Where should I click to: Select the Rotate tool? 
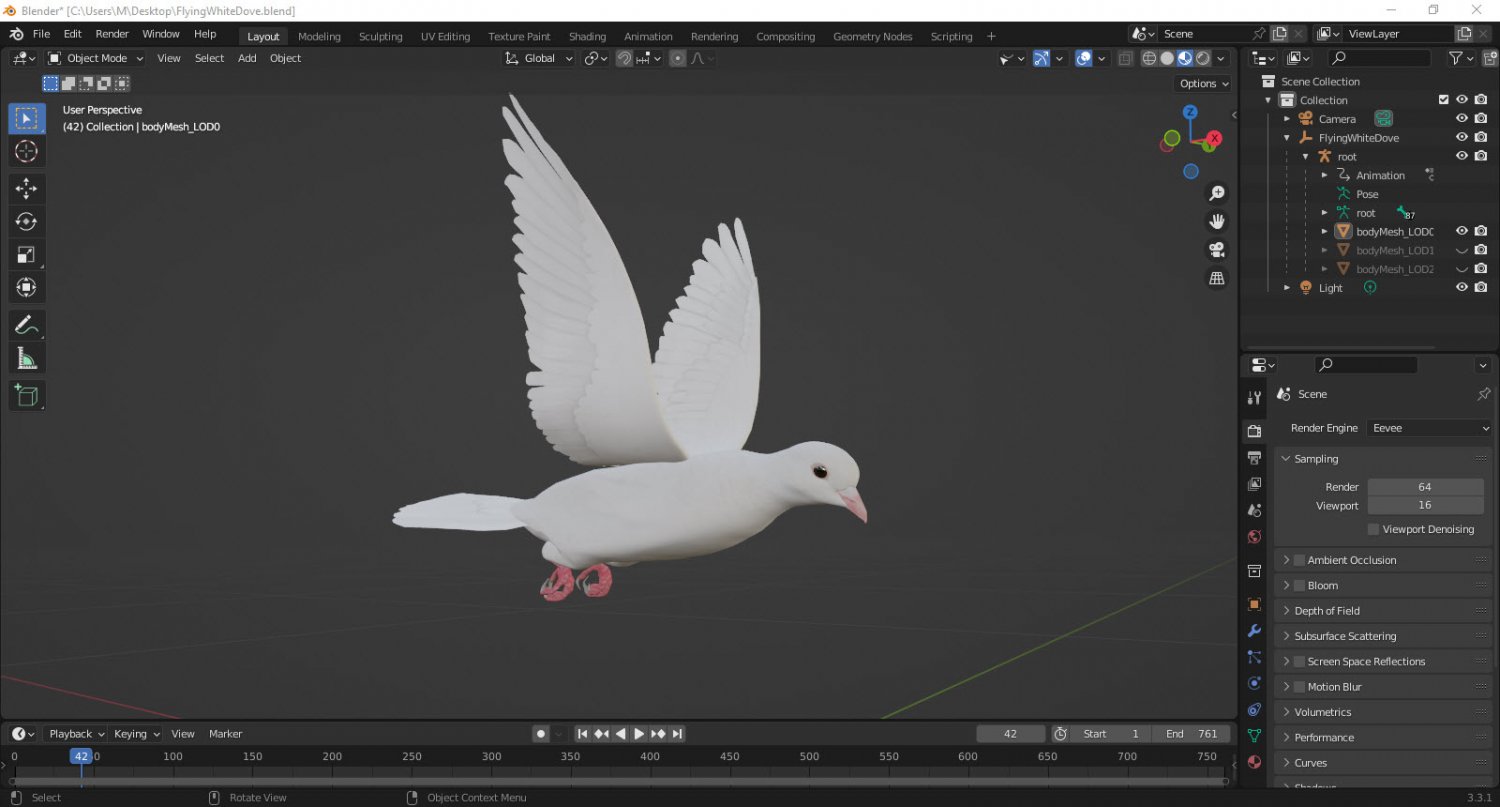(26, 221)
